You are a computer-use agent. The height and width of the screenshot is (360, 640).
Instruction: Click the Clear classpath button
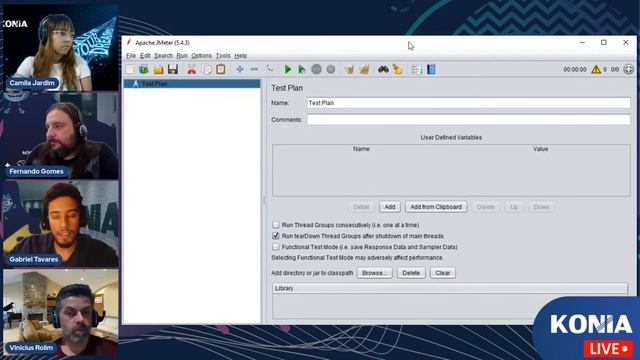[442, 273]
